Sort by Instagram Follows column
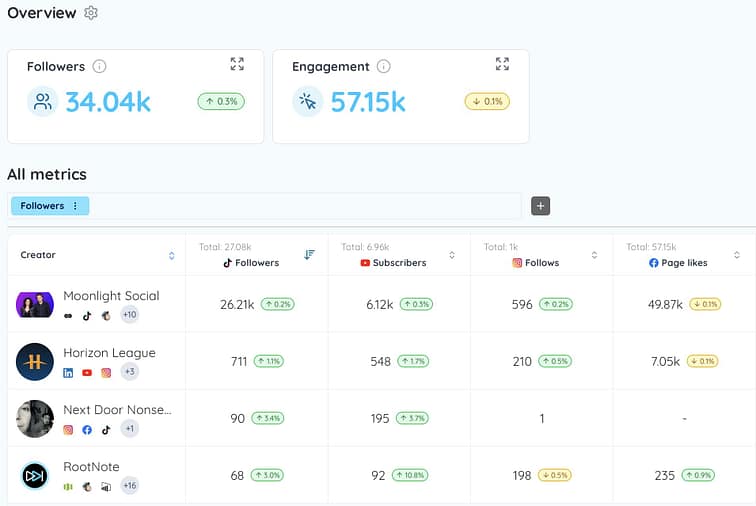 [x=594, y=256]
